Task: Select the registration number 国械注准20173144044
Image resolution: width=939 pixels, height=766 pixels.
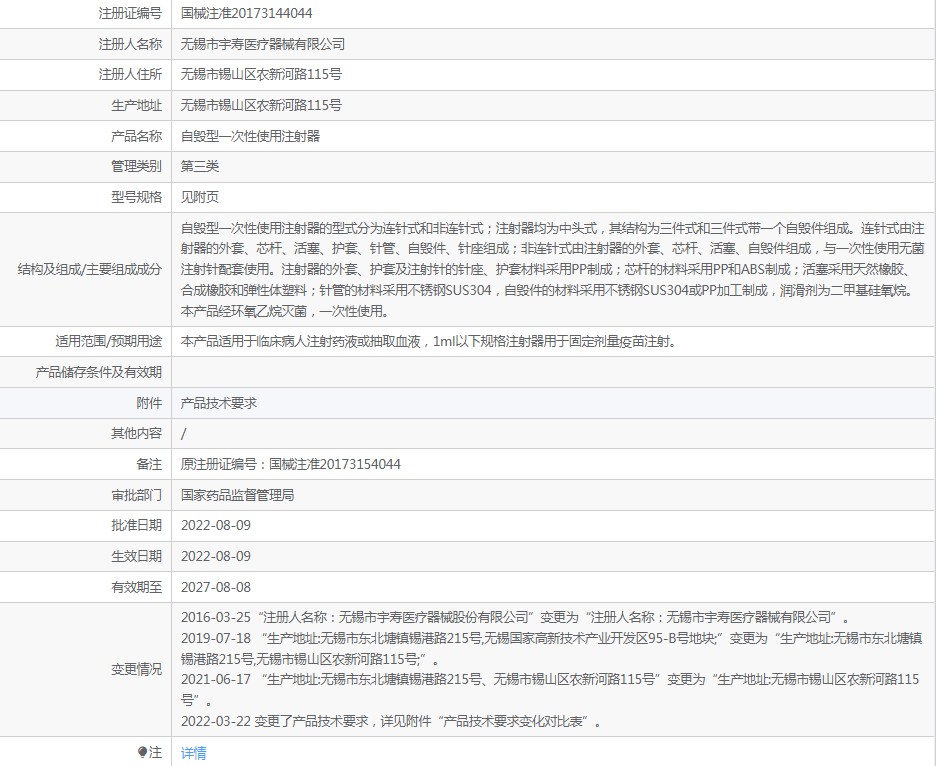Action: (x=246, y=13)
